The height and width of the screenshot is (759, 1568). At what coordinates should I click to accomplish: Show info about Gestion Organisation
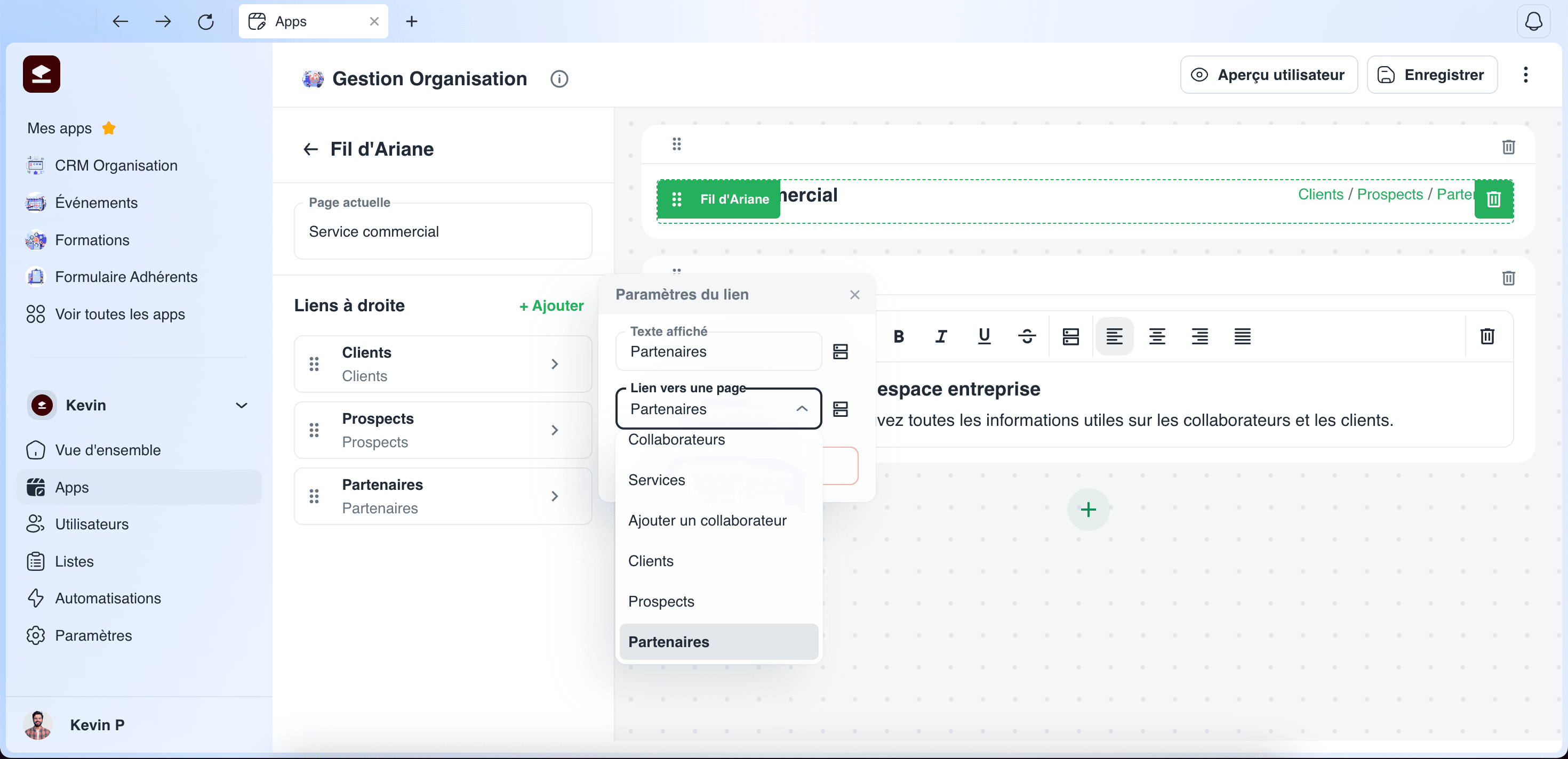pos(559,79)
